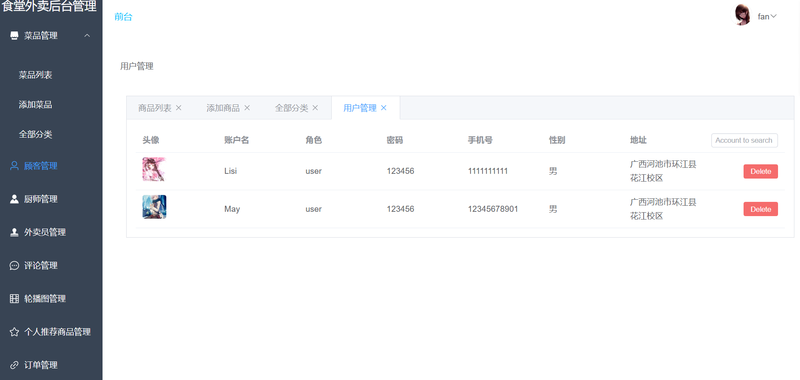The image size is (800, 380).
Task: Switch to the 添加商品 tab
Action: pyautogui.click(x=223, y=108)
